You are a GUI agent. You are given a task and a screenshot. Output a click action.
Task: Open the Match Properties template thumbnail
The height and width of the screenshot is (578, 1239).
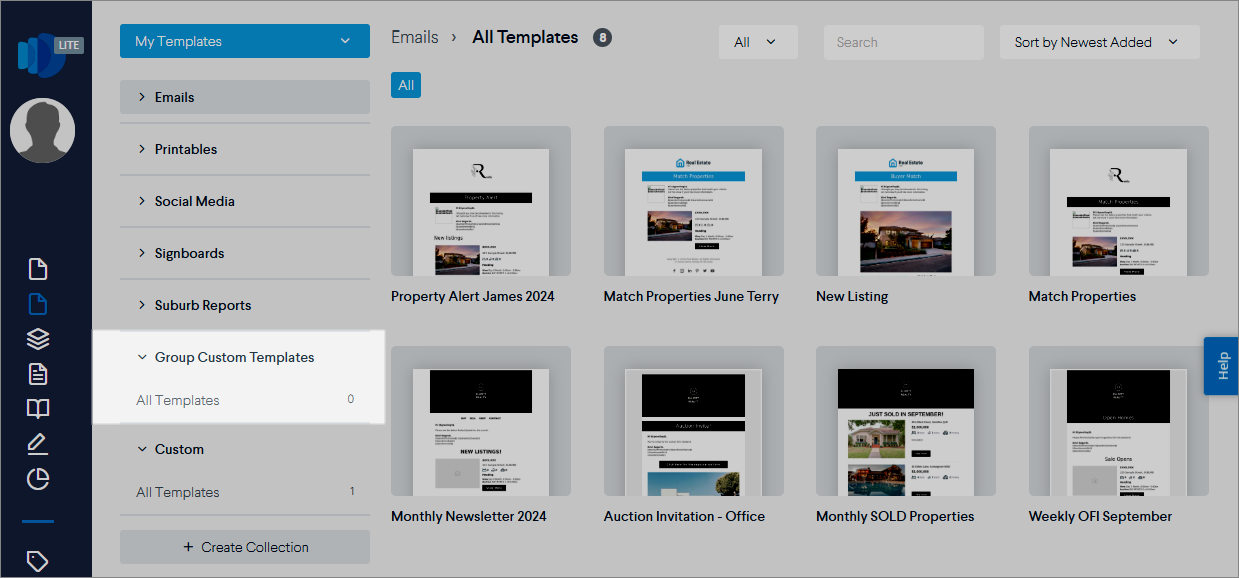coord(1119,201)
